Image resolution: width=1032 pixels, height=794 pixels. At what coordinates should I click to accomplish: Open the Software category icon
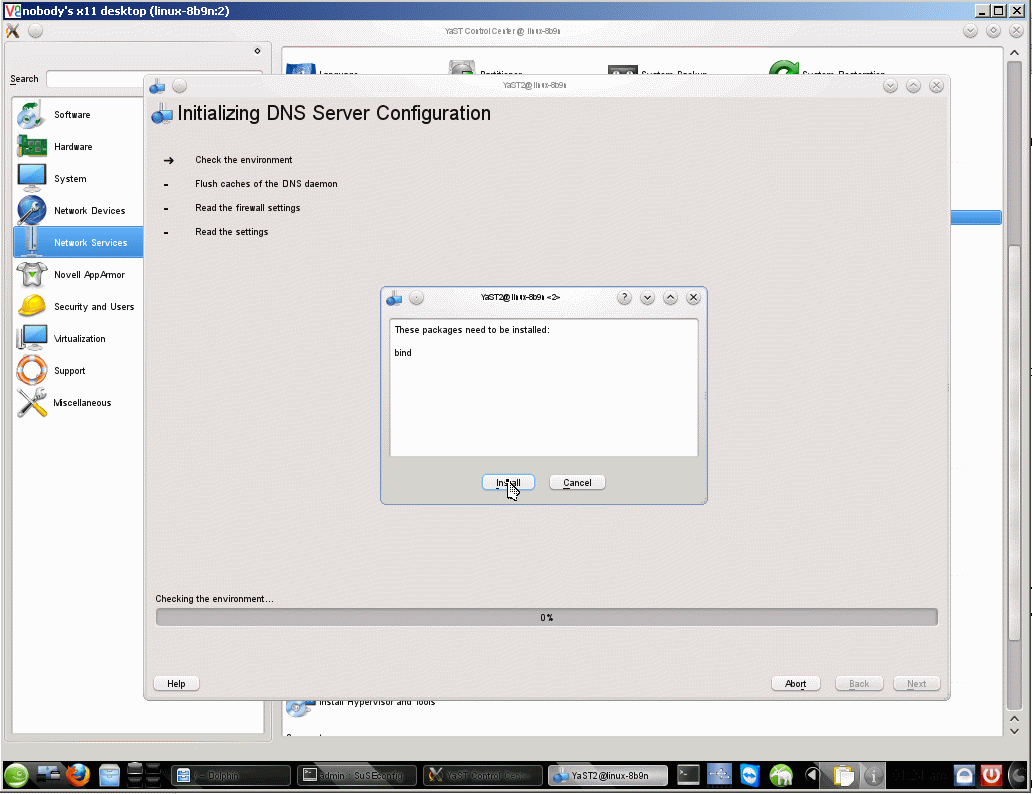[x=31, y=115]
